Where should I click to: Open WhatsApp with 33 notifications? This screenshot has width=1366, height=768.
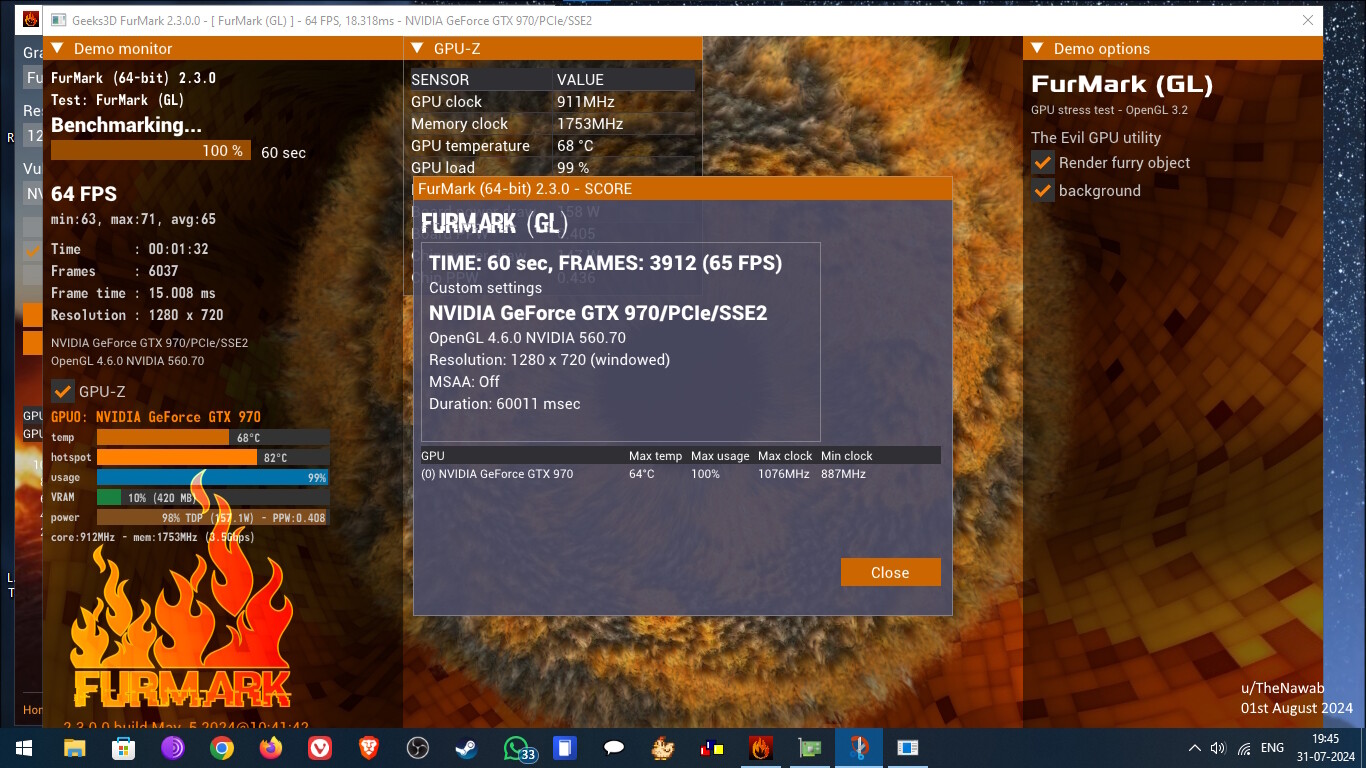tap(516, 748)
